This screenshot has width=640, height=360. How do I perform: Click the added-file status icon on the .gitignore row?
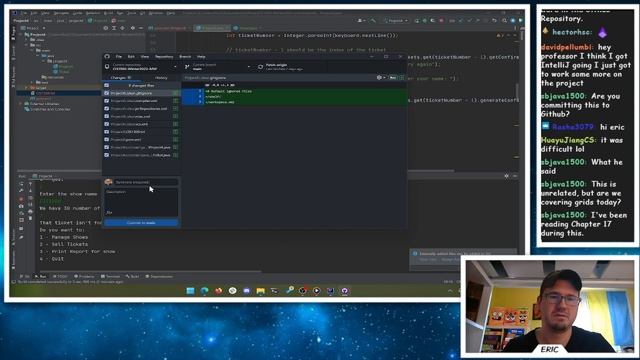coord(176,93)
